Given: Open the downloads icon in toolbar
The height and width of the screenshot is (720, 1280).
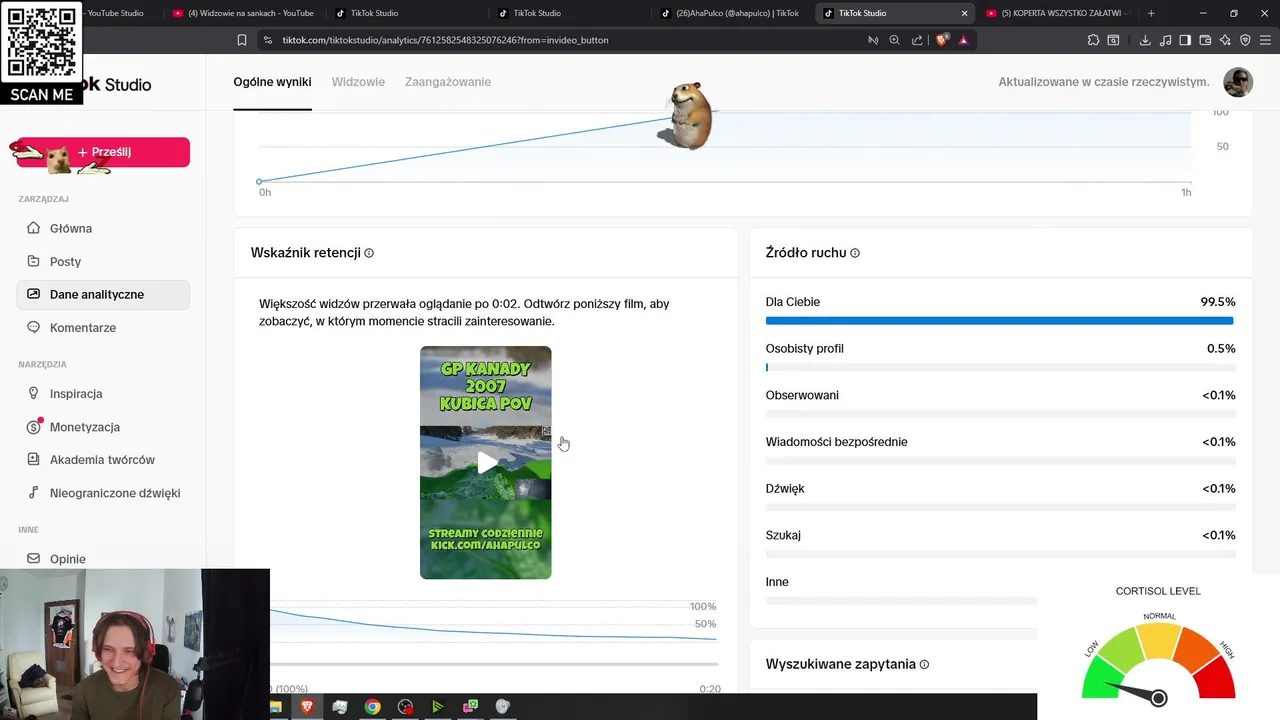Looking at the screenshot, I should tap(1145, 40).
